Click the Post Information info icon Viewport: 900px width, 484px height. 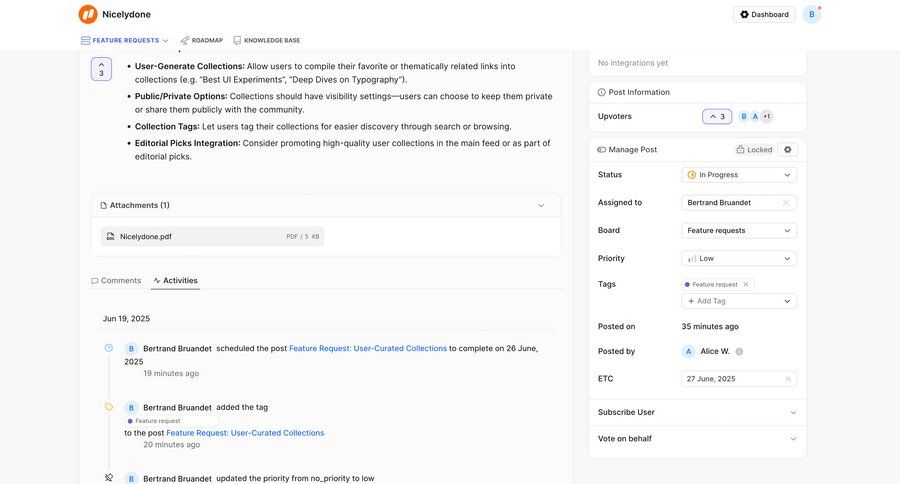[x=602, y=92]
